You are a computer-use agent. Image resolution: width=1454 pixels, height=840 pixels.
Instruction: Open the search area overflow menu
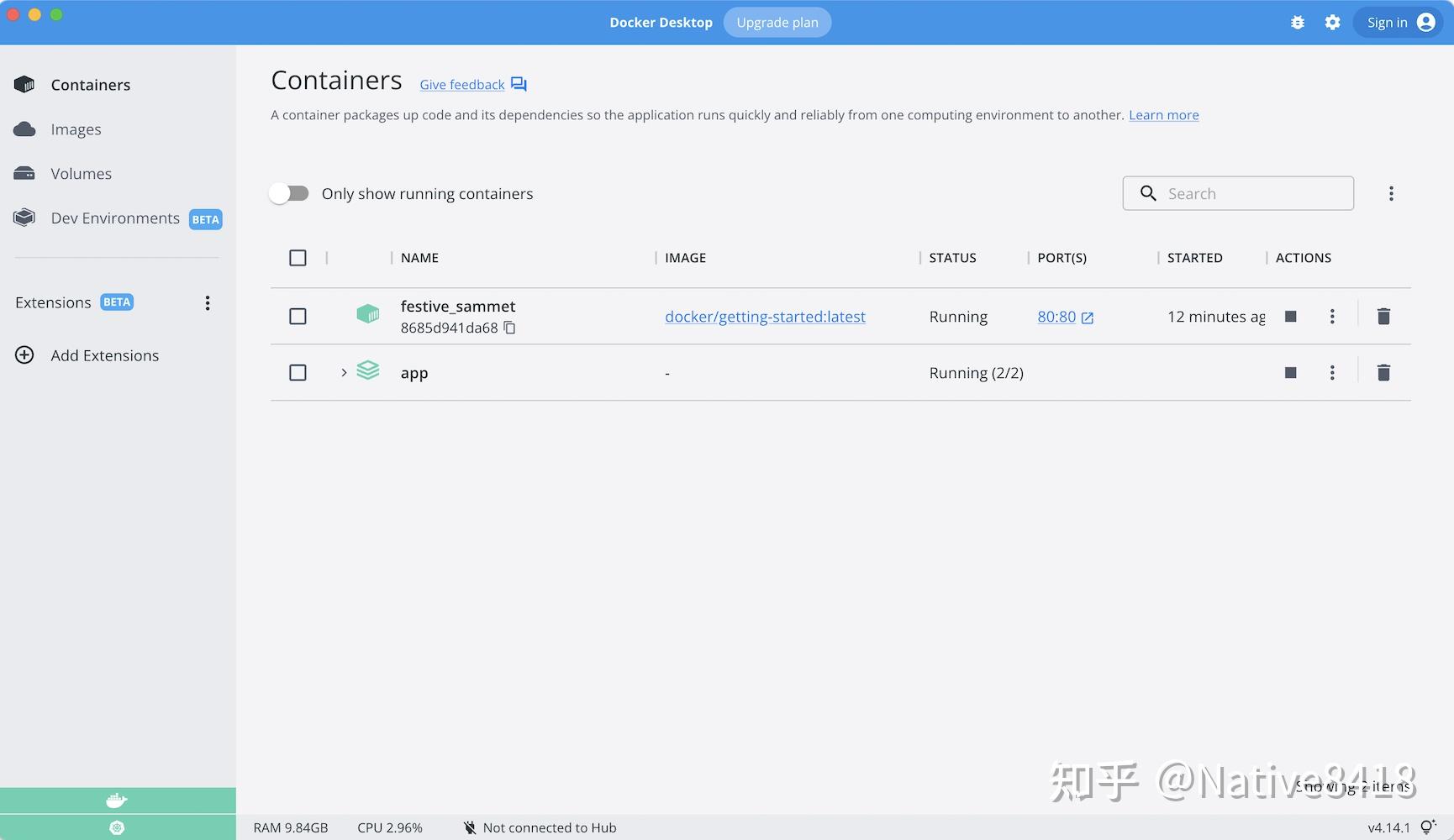pyautogui.click(x=1391, y=193)
